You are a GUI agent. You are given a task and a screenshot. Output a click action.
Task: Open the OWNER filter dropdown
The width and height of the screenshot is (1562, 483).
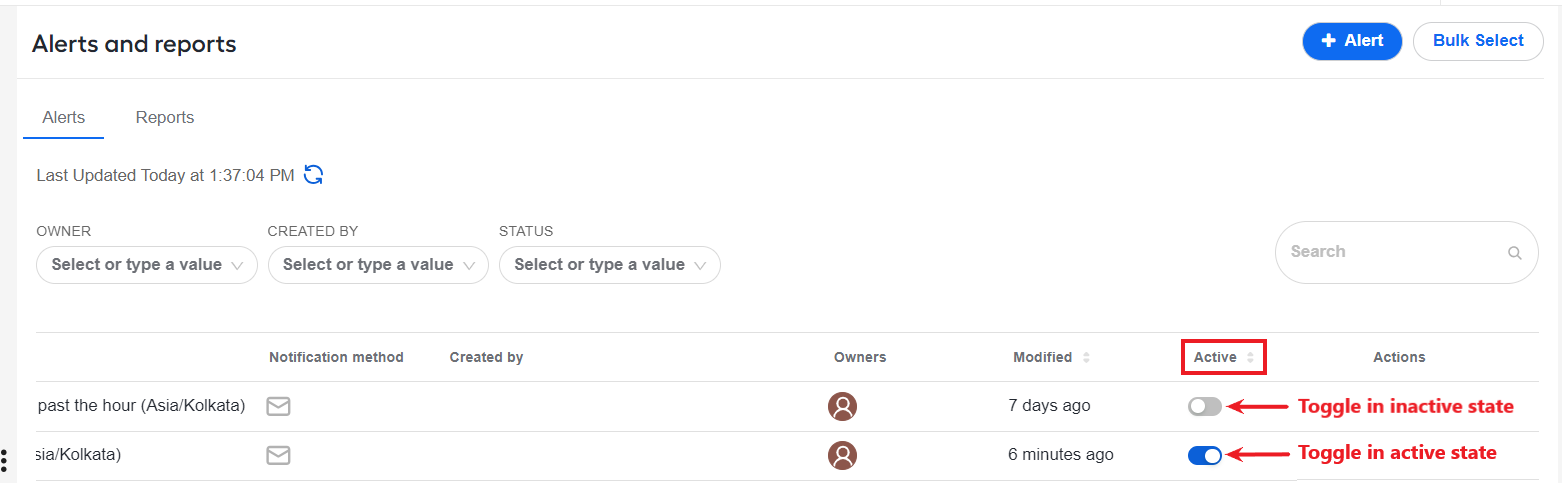147,265
